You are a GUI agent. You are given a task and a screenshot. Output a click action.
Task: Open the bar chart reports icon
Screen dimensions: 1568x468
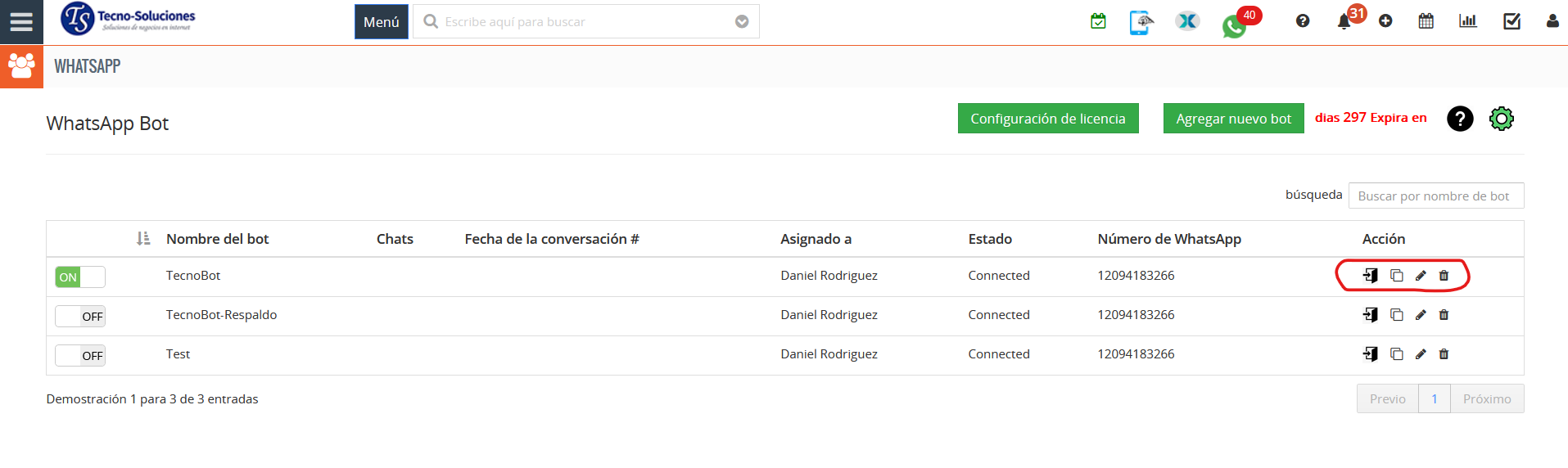tap(1467, 21)
